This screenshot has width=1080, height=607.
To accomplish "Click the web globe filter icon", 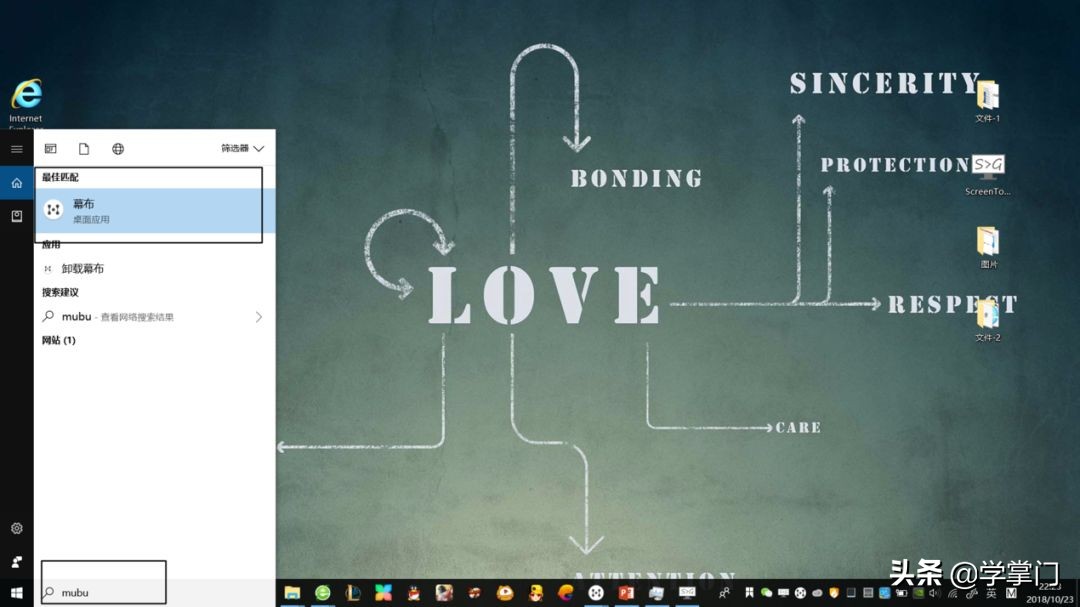I will coord(117,148).
